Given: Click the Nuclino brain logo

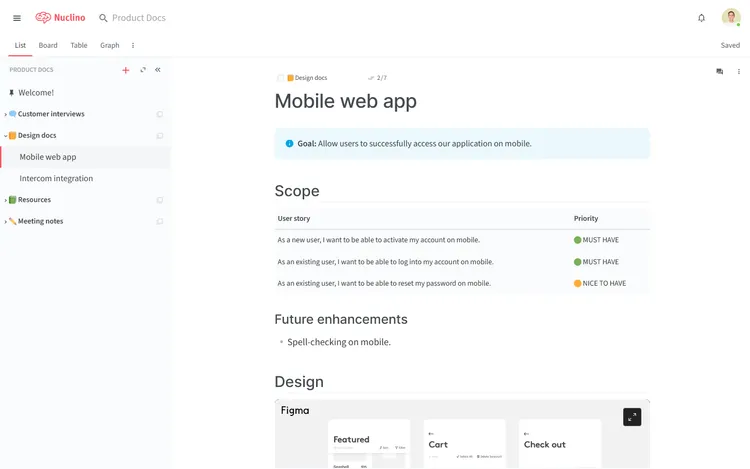Looking at the screenshot, I should click(x=43, y=18).
